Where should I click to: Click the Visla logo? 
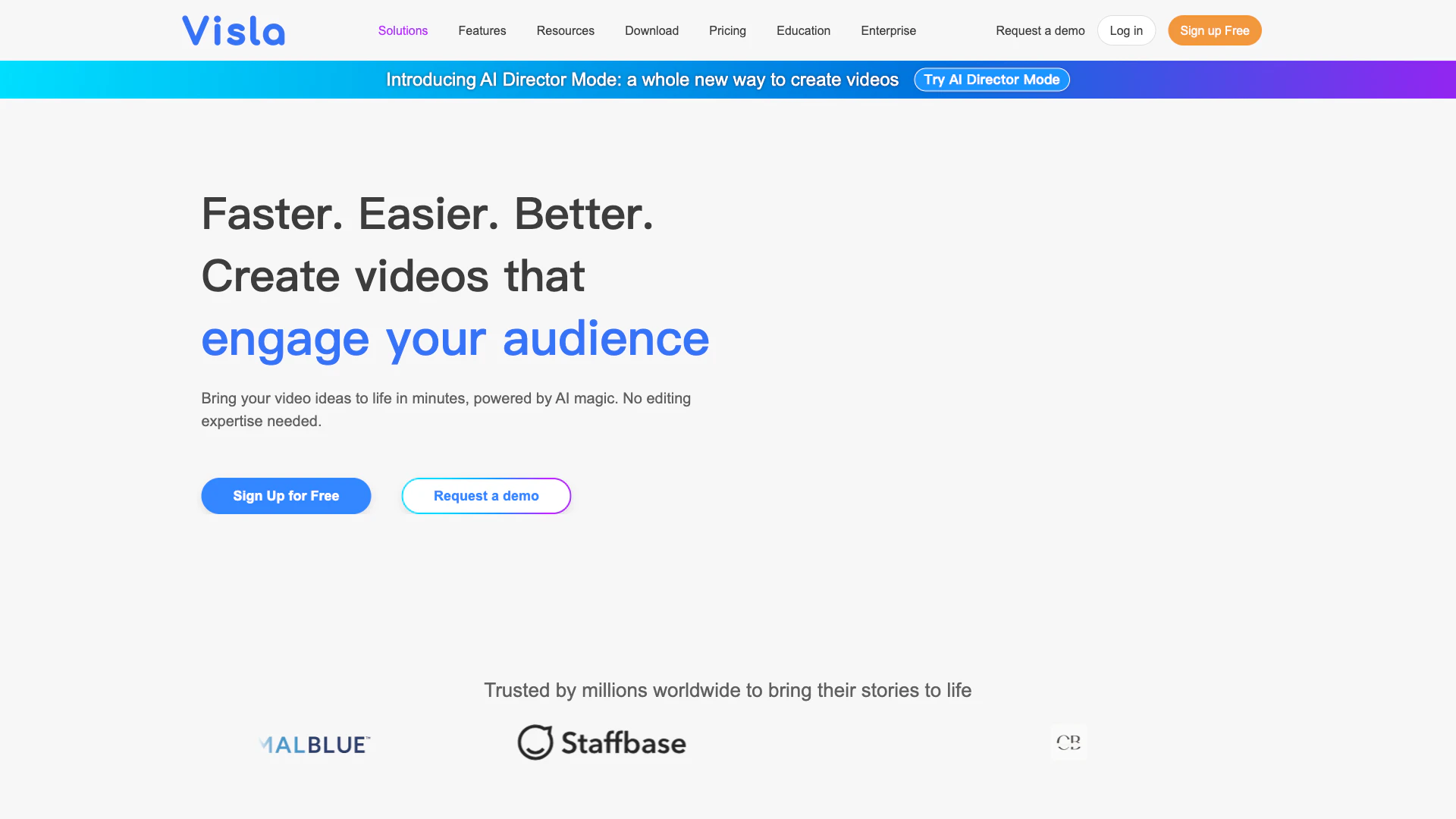[234, 31]
